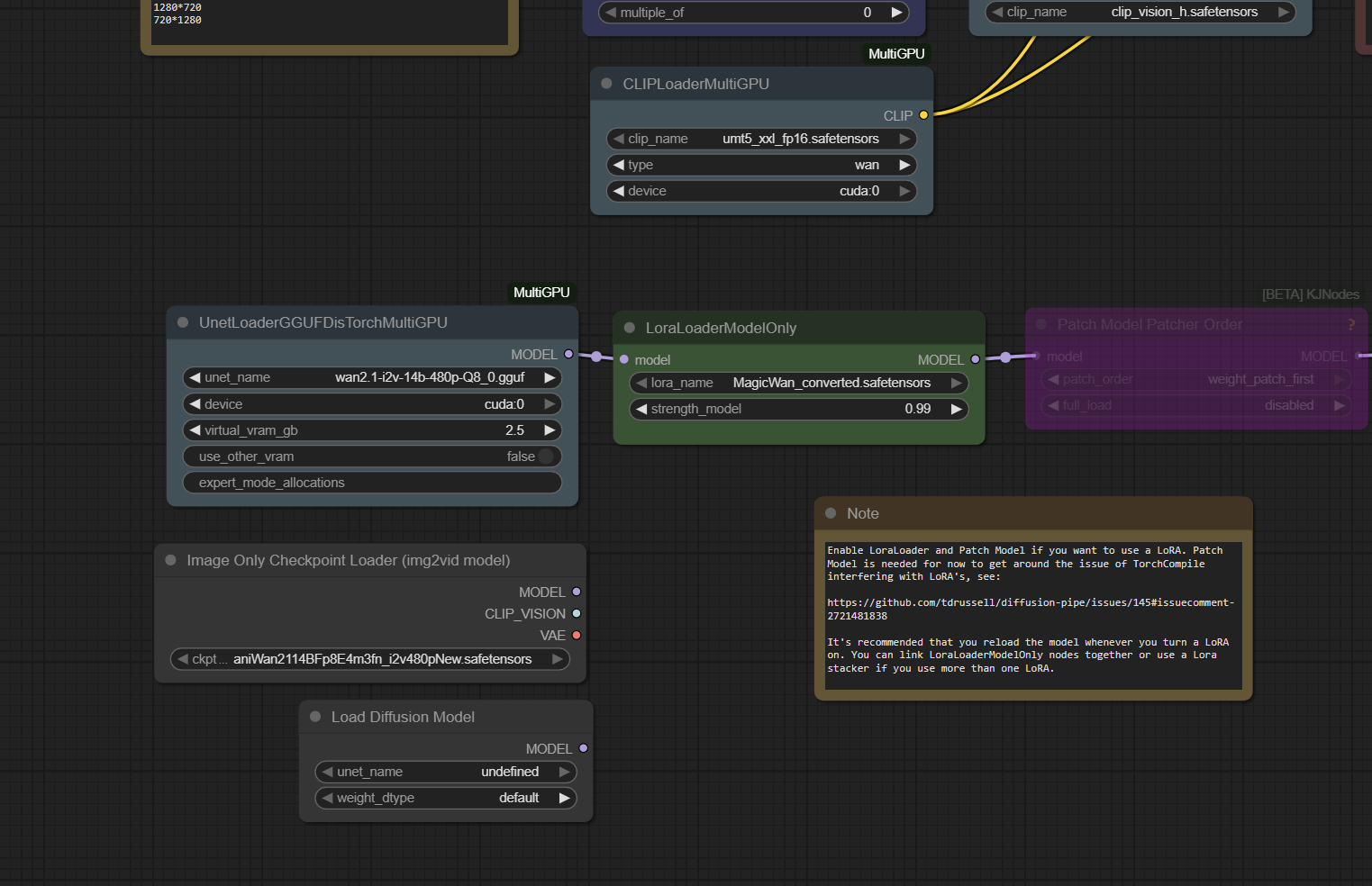Image resolution: width=1372 pixels, height=886 pixels.
Task: Click previous arrow on lora_name MagicWan field
Action: point(641,383)
